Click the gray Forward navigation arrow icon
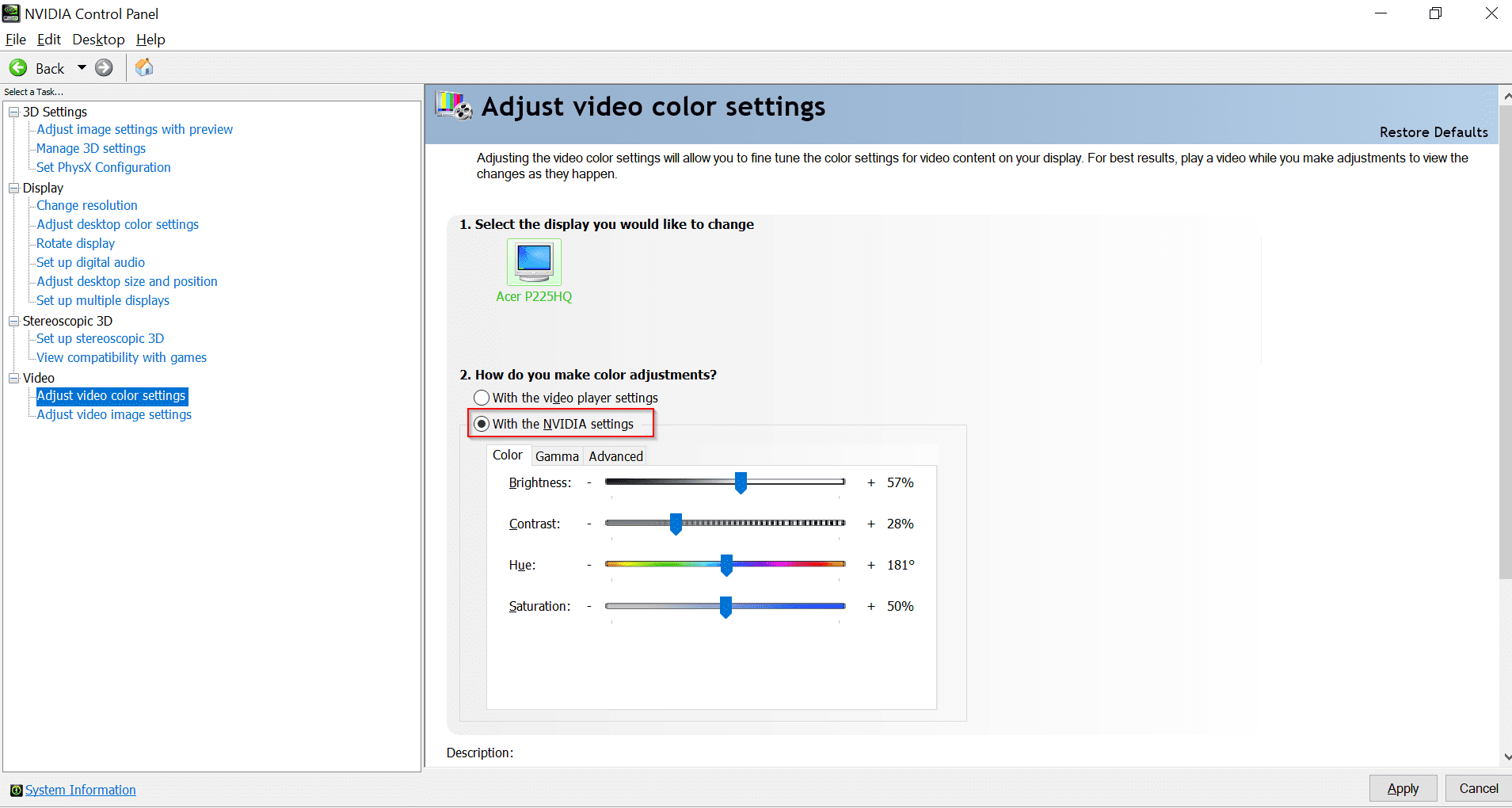The image size is (1512, 808). click(104, 67)
